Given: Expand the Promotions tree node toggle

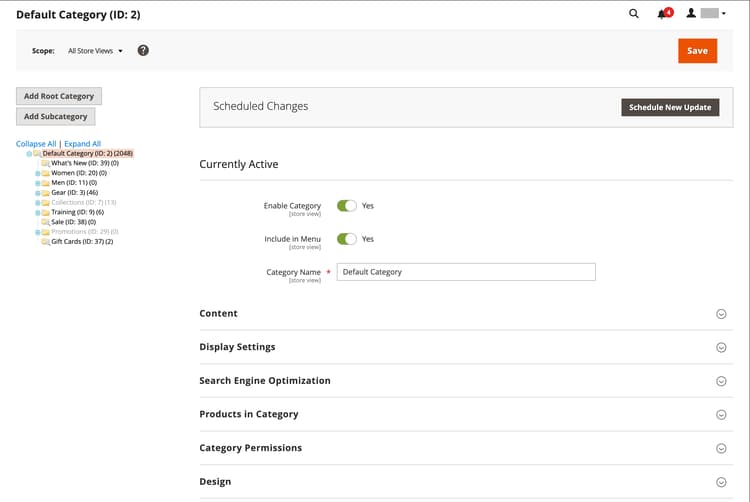Looking at the screenshot, I should coord(38,232).
